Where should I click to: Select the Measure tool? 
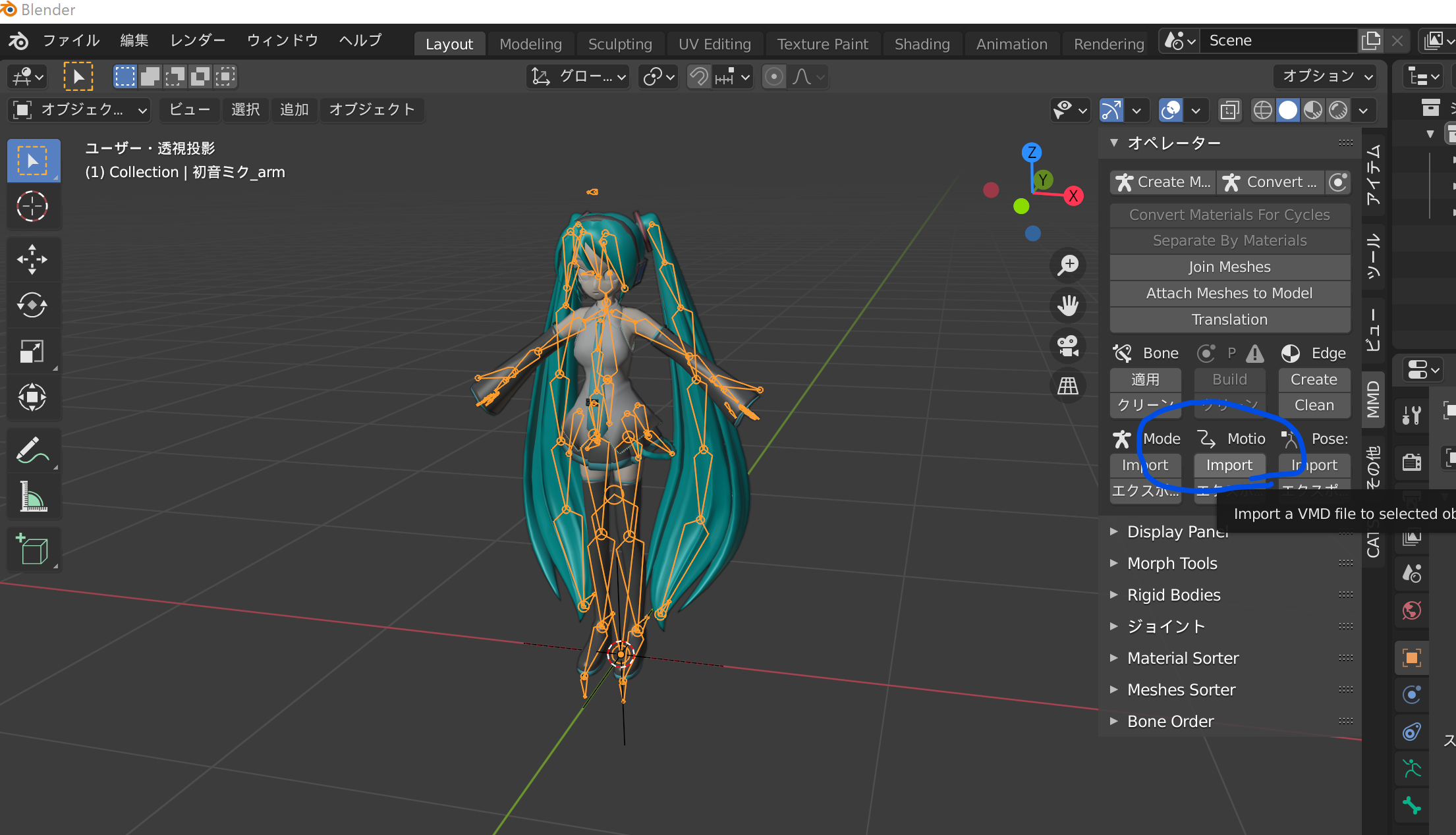33,497
